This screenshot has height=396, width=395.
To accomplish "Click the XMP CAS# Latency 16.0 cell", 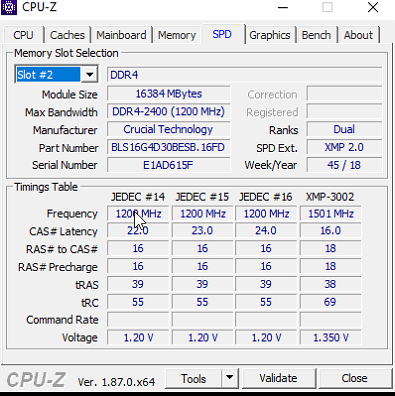I will pyautogui.click(x=331, y=231).
